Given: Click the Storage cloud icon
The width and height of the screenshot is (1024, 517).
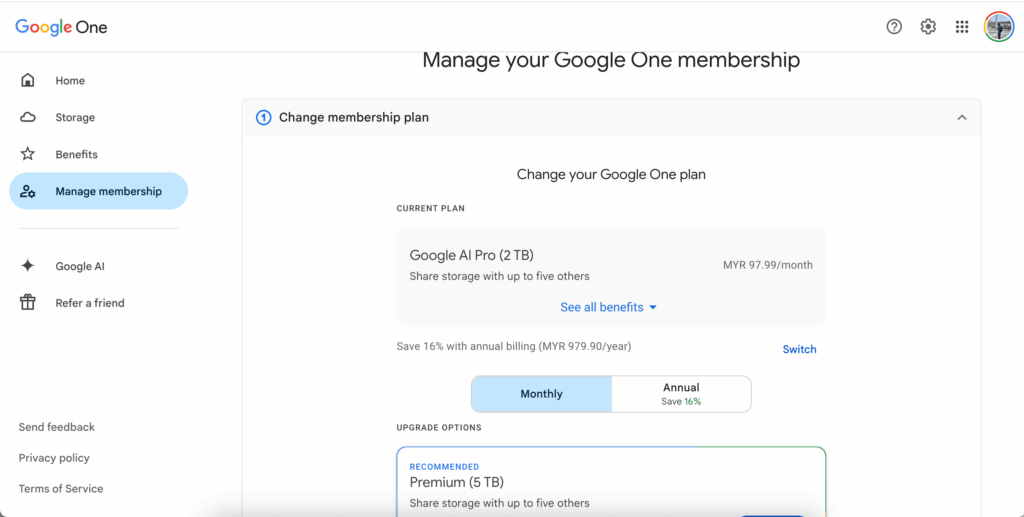Looking at the screenshot, I should (28, 118).
